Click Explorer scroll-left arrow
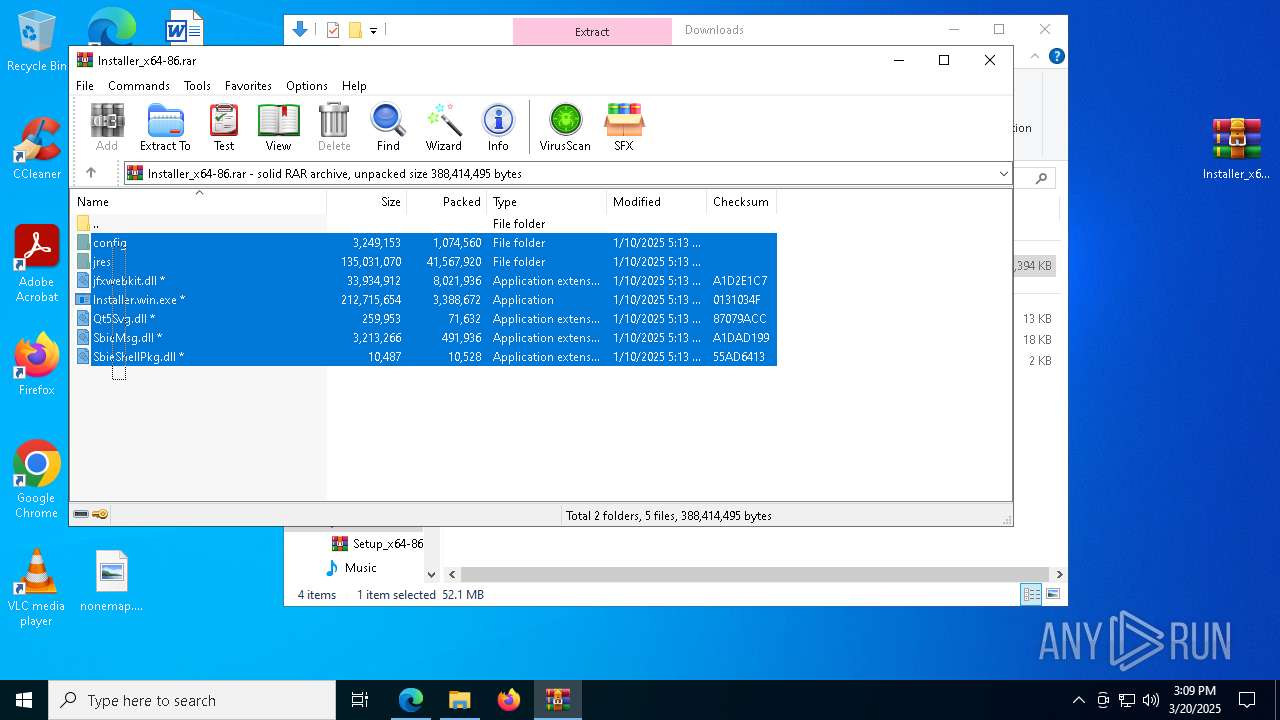Screen dimensions: 1280x720 click(x=452, y=574)
